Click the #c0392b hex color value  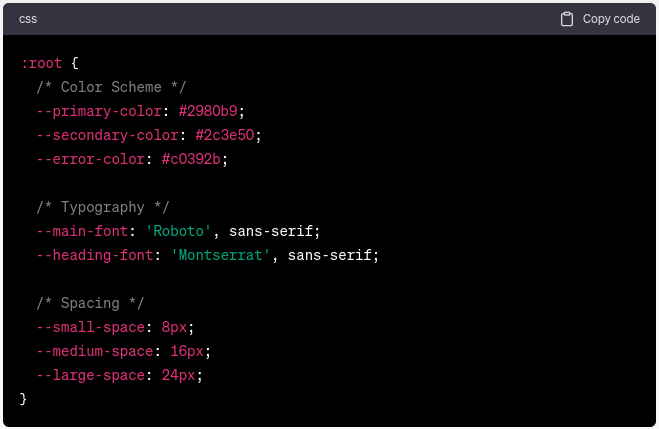pyautogui.click(x=191, y=159)
